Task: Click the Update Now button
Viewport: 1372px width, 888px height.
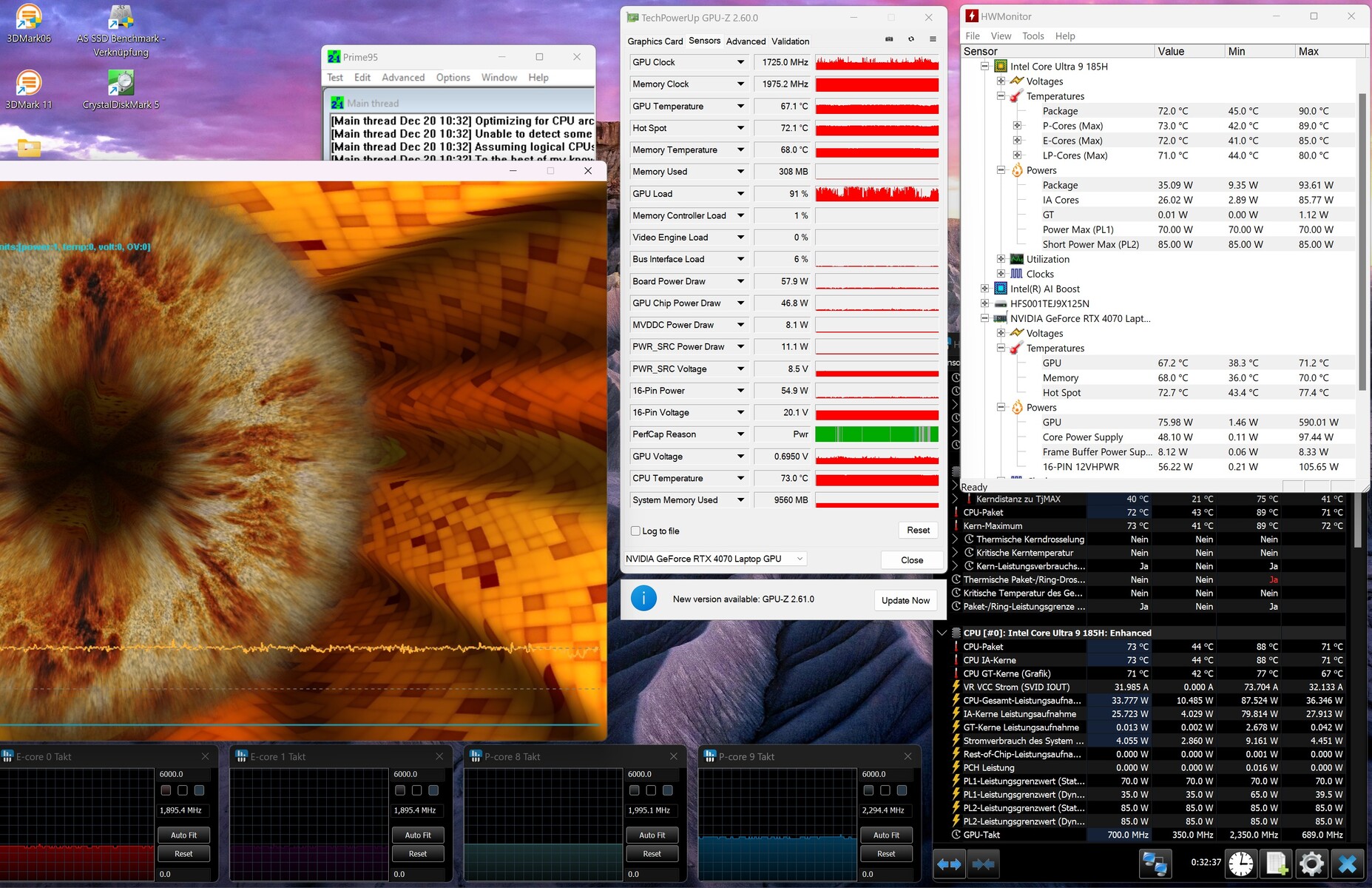Action: coord(905,600)
